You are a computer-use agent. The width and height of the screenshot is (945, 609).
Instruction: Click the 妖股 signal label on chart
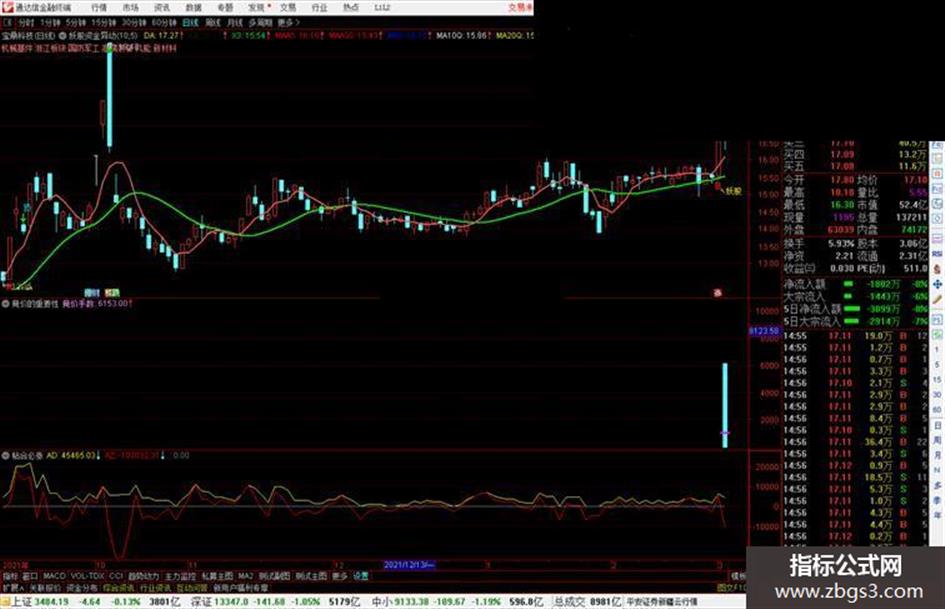coord(732,191)
